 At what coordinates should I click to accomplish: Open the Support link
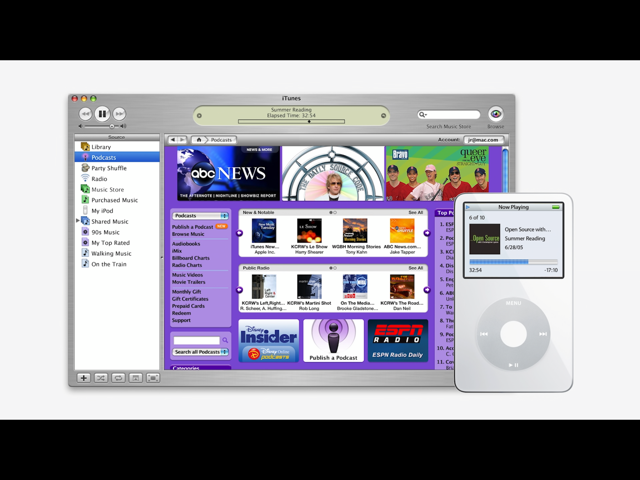(x=181, y=320)
